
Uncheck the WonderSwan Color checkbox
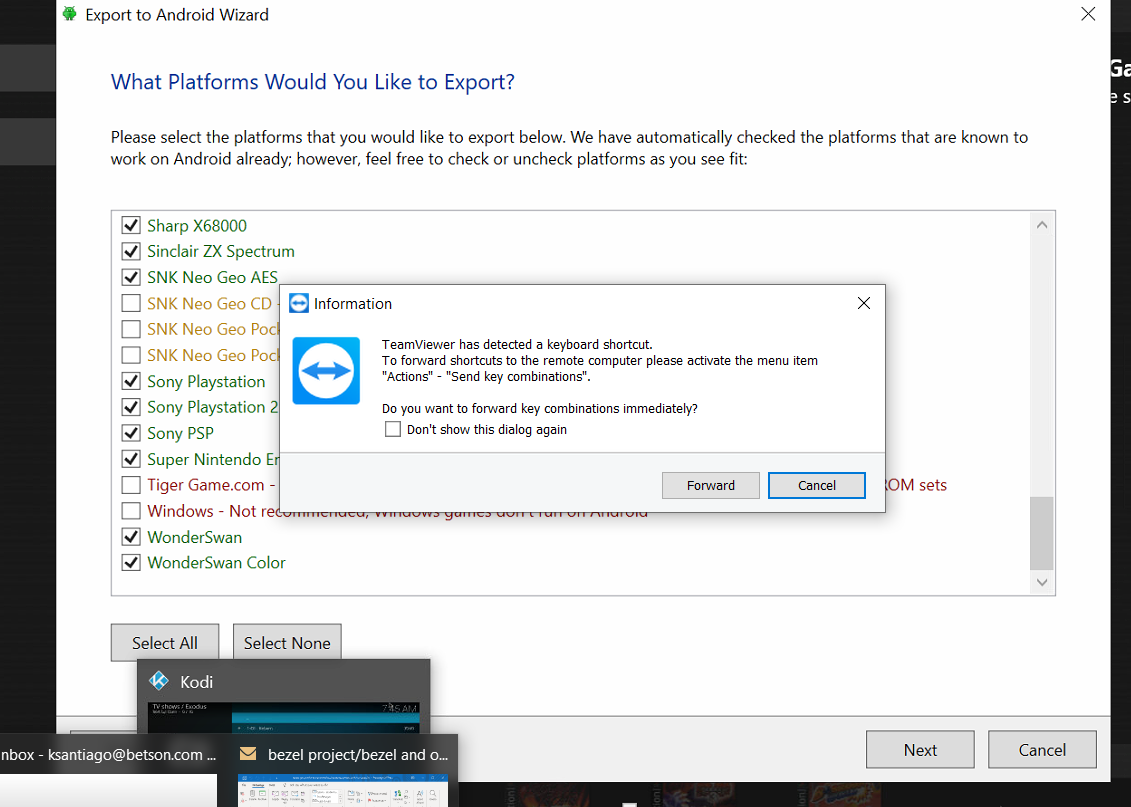pyautogui.click(x=131, y=563)
